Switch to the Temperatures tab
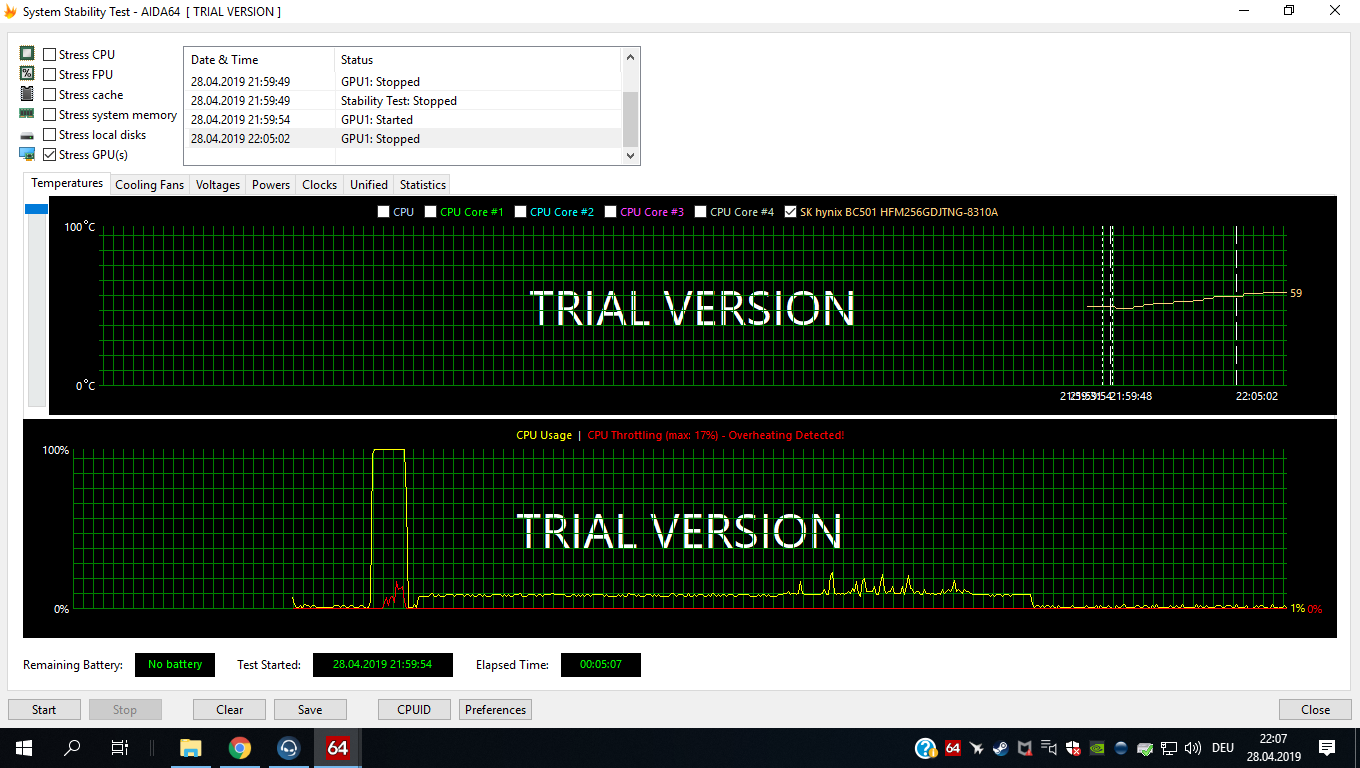This screenshot has height=768, width=1360. [67, 183]
